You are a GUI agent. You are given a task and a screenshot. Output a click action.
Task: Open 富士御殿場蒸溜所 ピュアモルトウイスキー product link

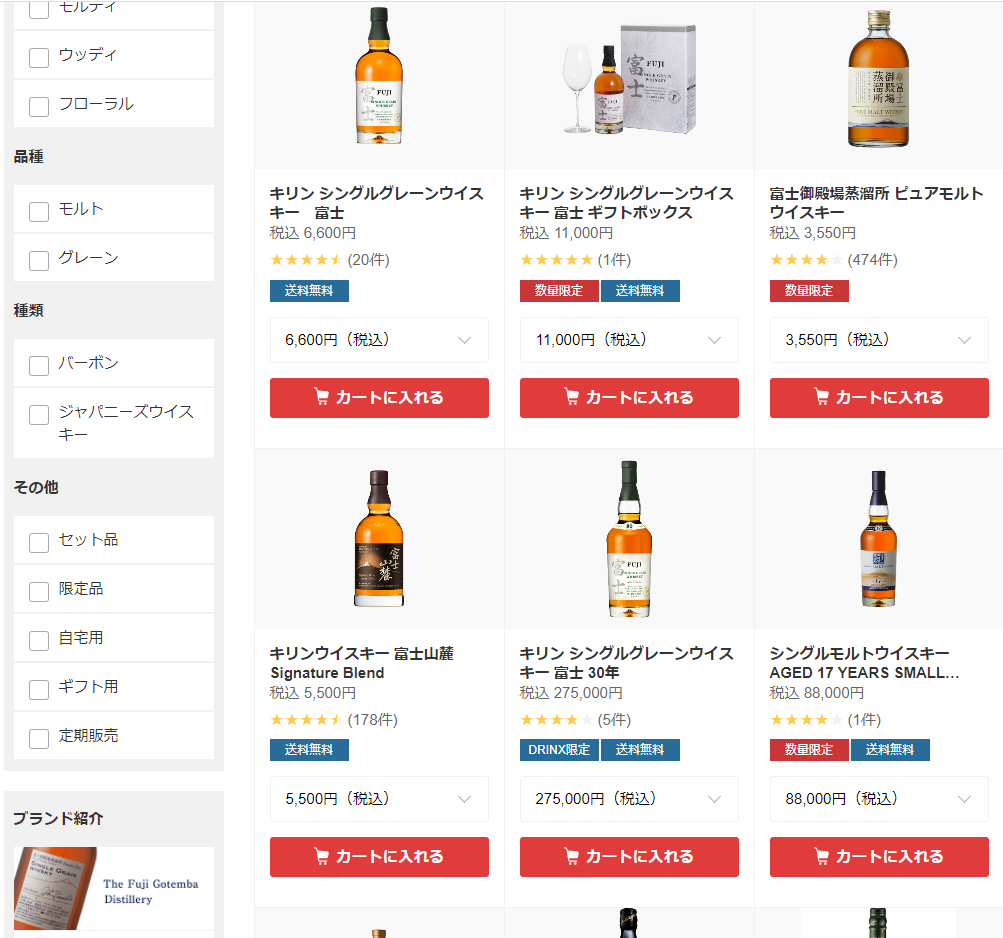tap(876, 203)
